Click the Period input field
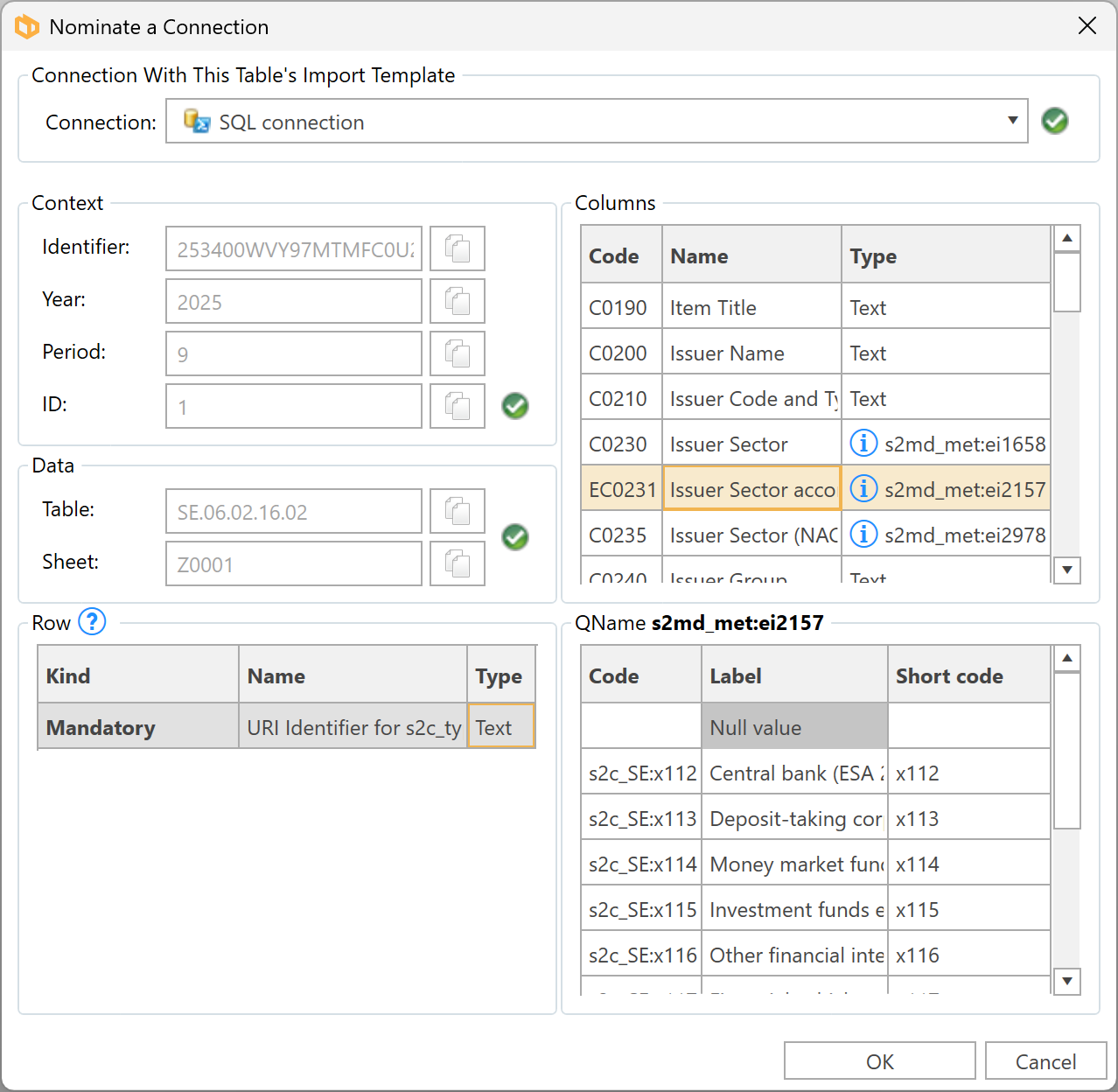The height and width of the screenshot is (1092, 1118). (x=294, y=354)
